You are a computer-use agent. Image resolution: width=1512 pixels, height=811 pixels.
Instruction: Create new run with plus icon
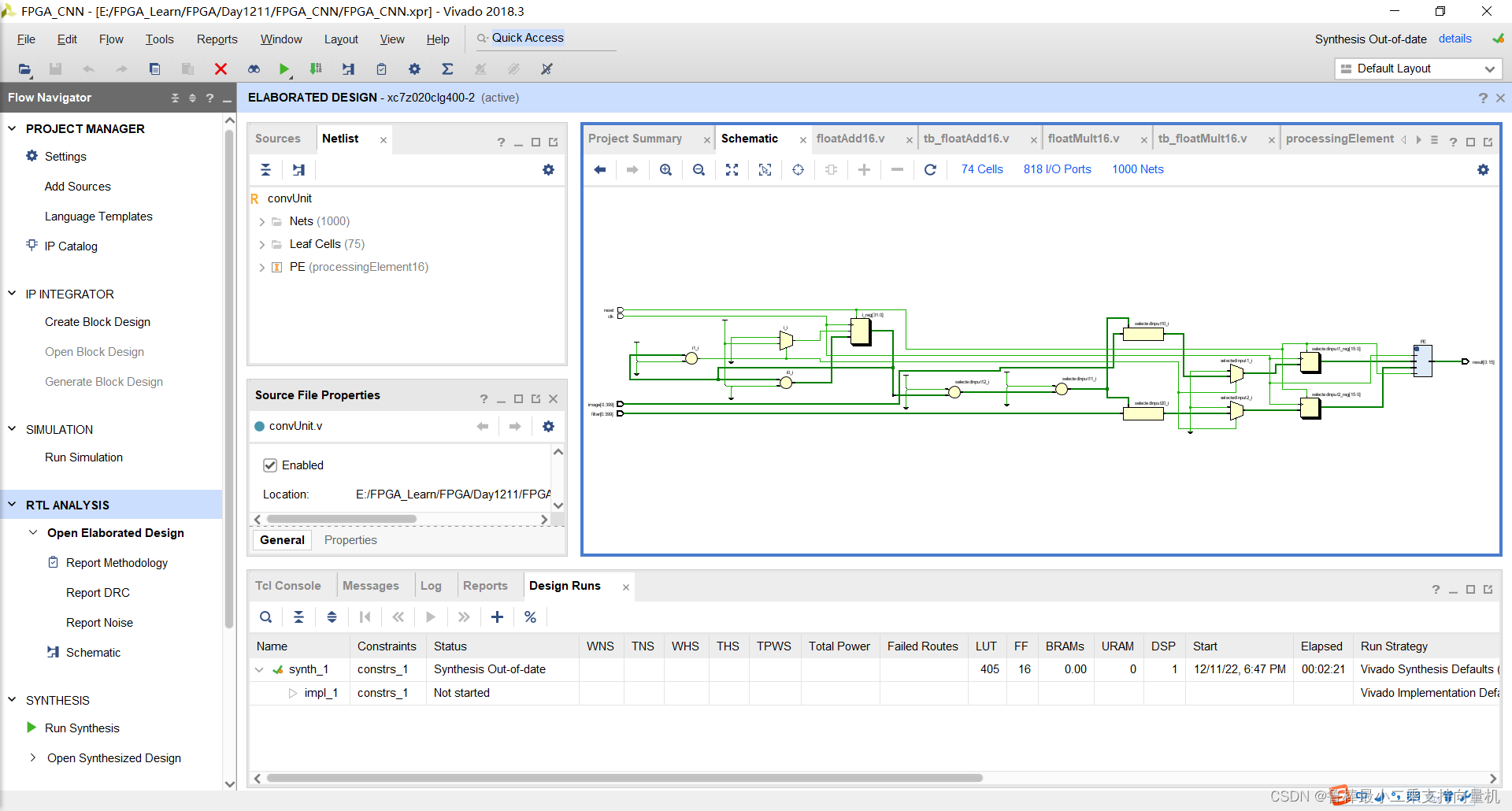[497, 617]
